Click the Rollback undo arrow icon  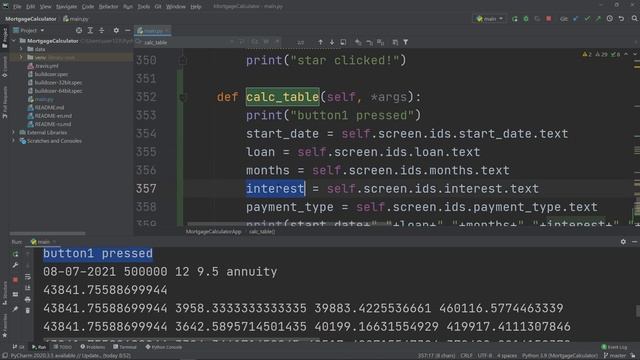pyautogui.click(x=621, y=19)
